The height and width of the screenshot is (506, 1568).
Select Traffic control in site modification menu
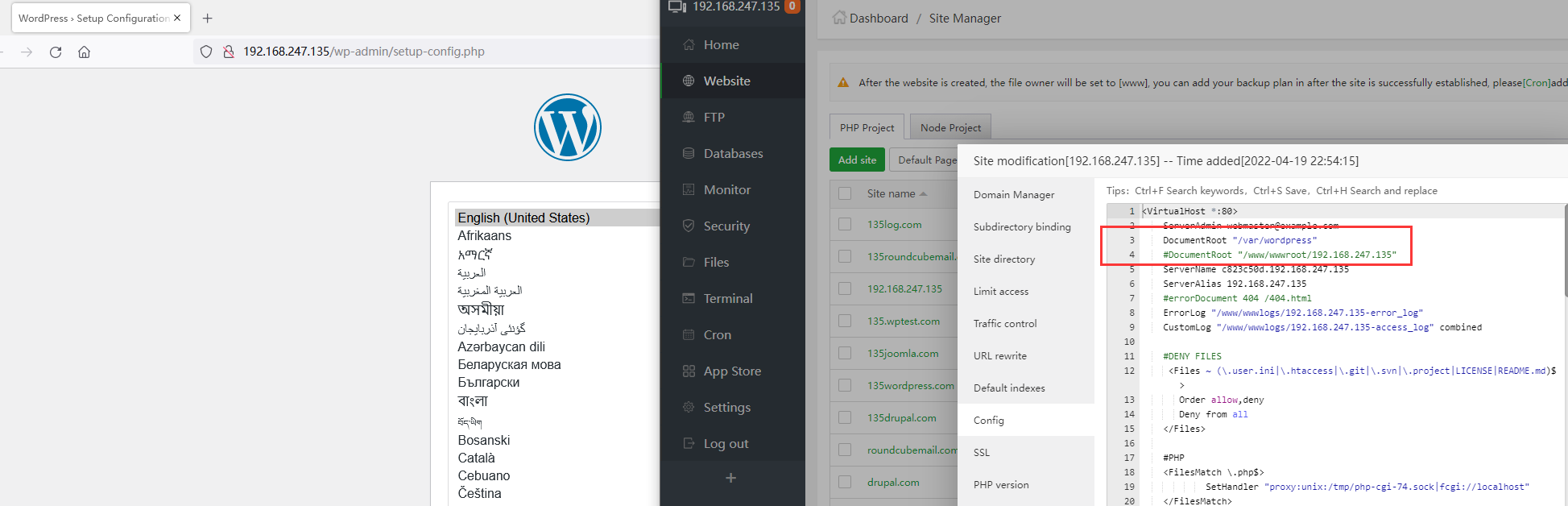click(1026, 323)
